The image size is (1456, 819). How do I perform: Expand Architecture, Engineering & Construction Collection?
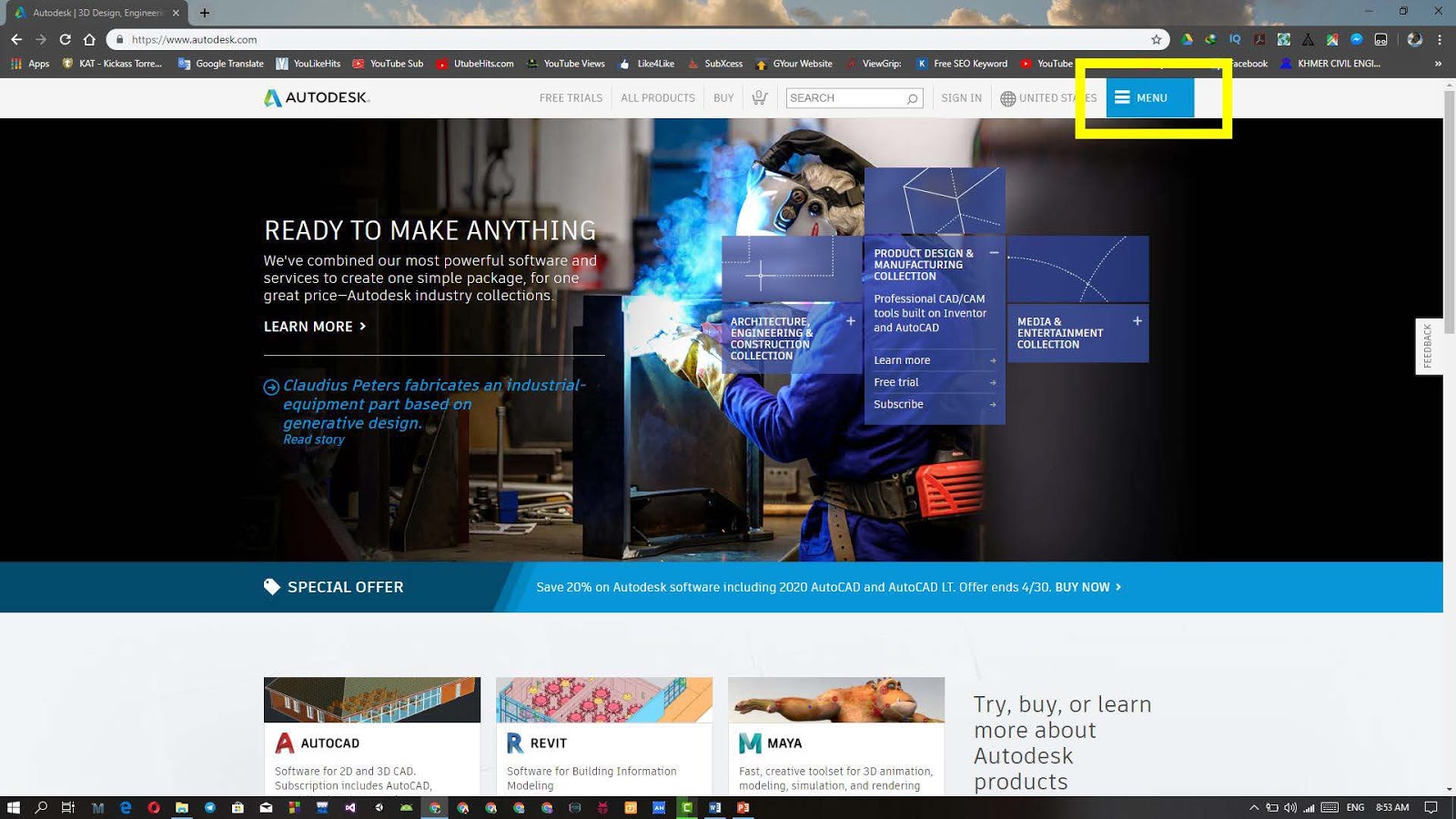[x=851, y=321]
